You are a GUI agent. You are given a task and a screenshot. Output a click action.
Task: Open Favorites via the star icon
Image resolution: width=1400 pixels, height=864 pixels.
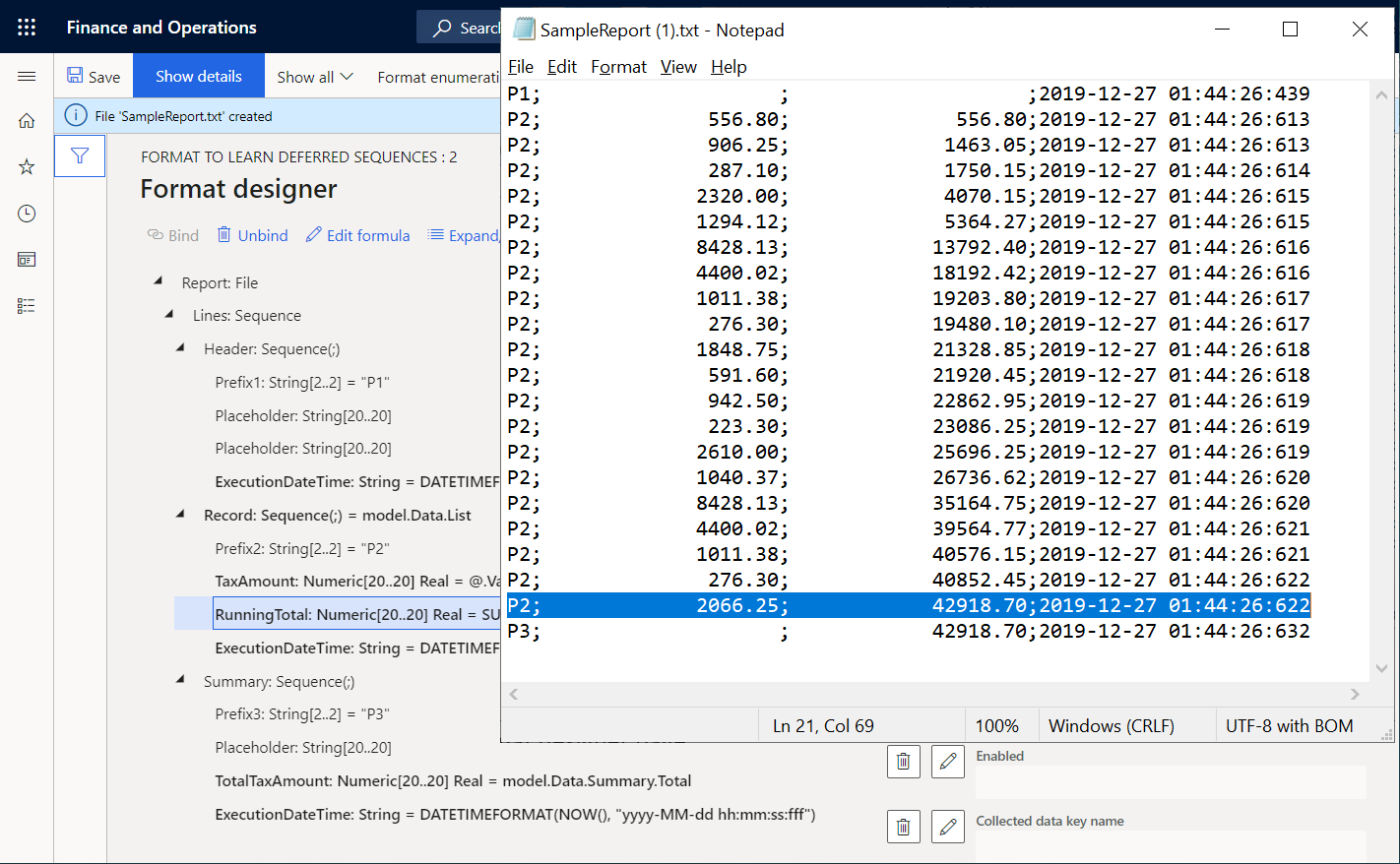click(x=26, y=167)
